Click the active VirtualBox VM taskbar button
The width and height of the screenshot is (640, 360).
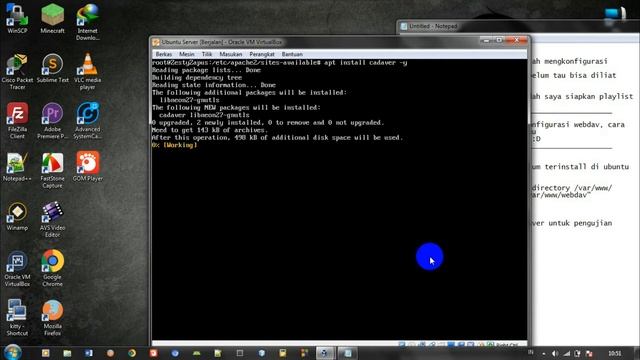pyautogui.click(x=325, y=353)
